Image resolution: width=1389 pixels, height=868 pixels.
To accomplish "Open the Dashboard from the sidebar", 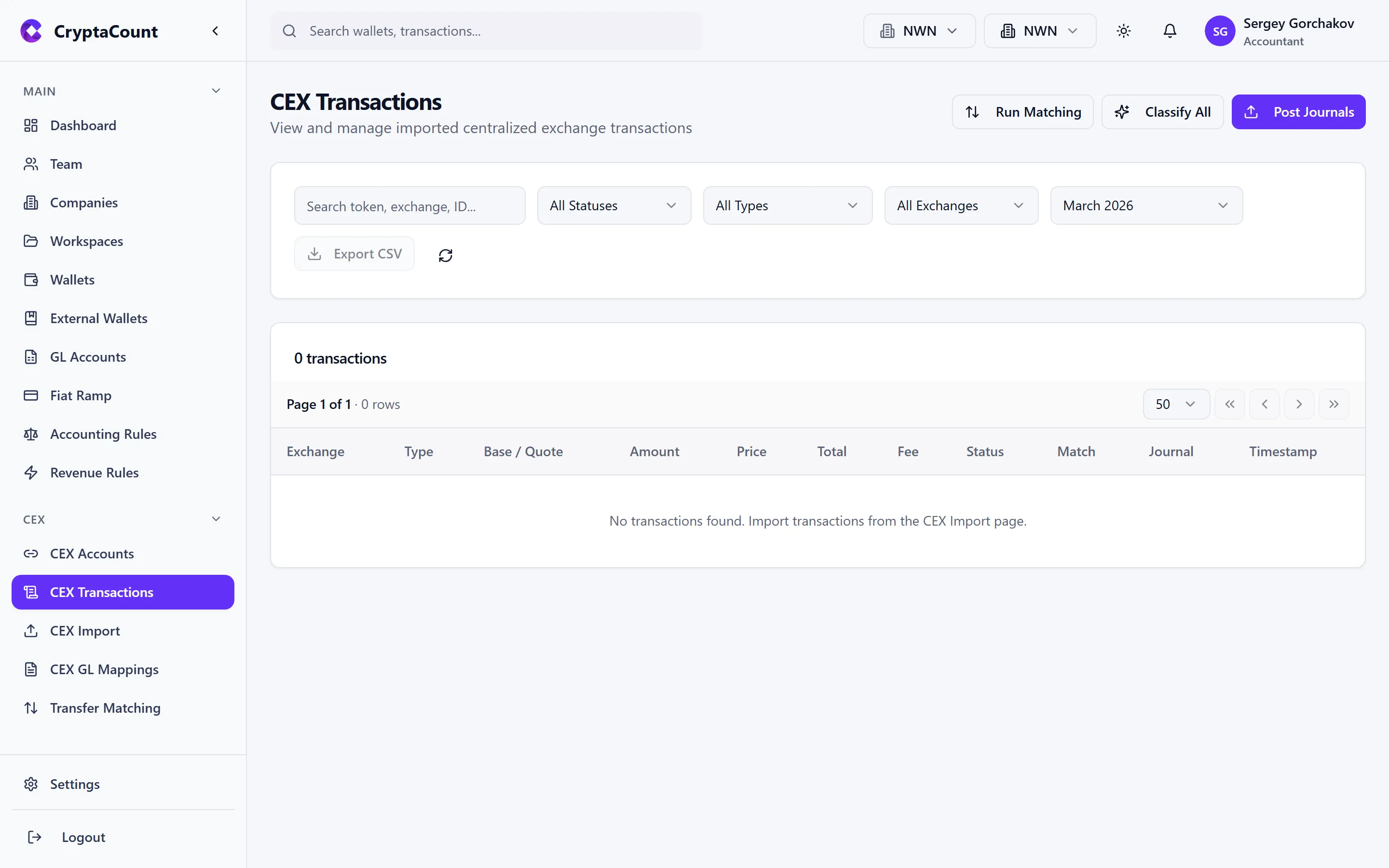I will click(82, 125).
